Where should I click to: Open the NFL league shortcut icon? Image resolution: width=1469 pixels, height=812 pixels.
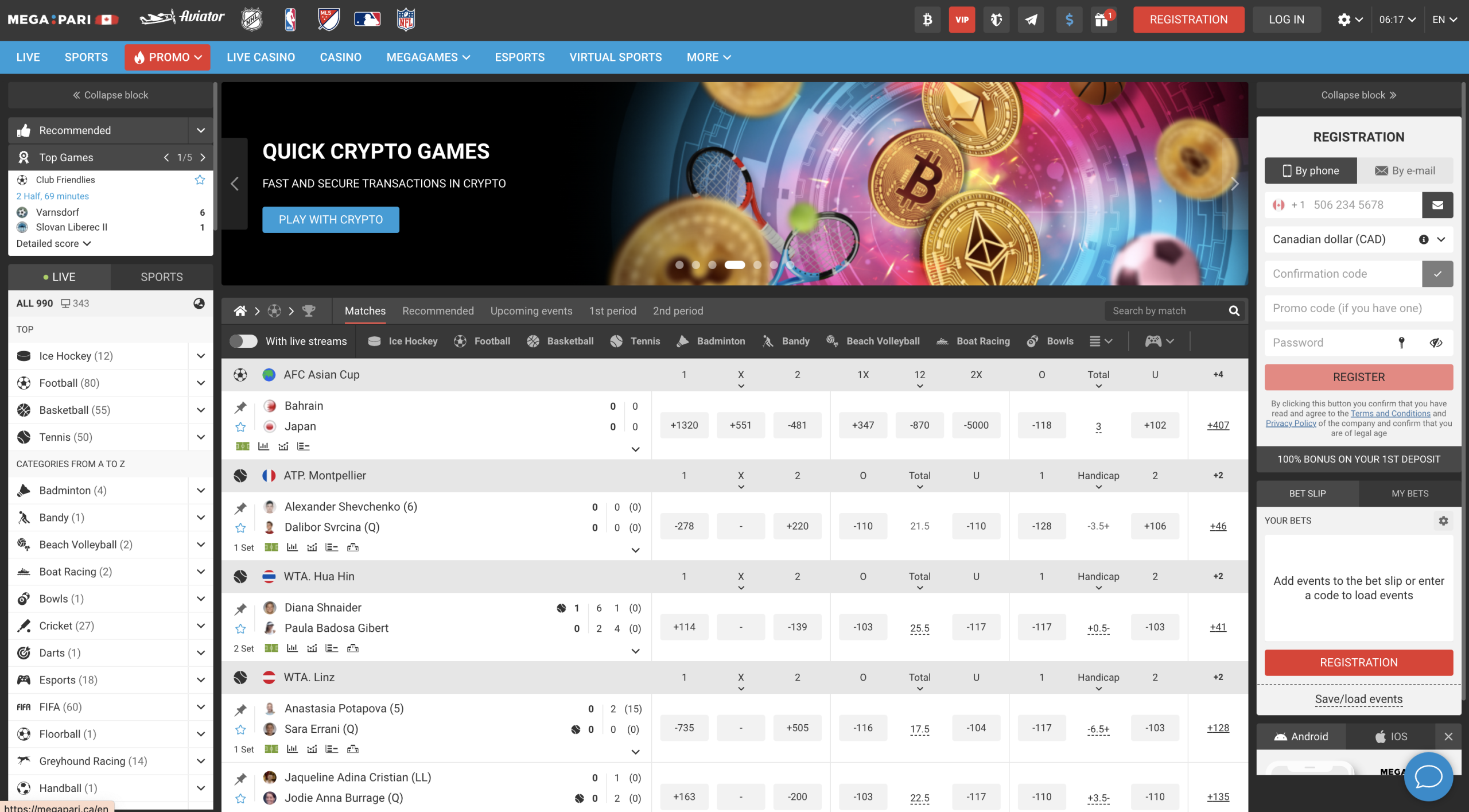click(x=406, y=20)
